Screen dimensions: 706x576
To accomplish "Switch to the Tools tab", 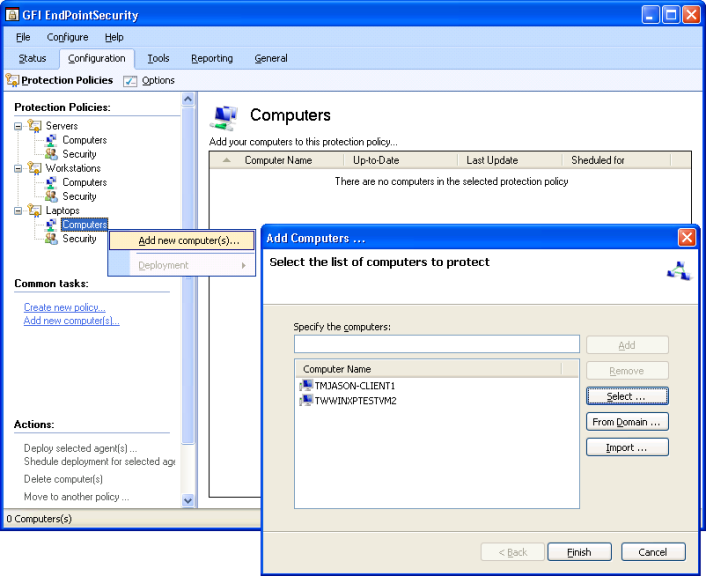I will pos(158,58).
